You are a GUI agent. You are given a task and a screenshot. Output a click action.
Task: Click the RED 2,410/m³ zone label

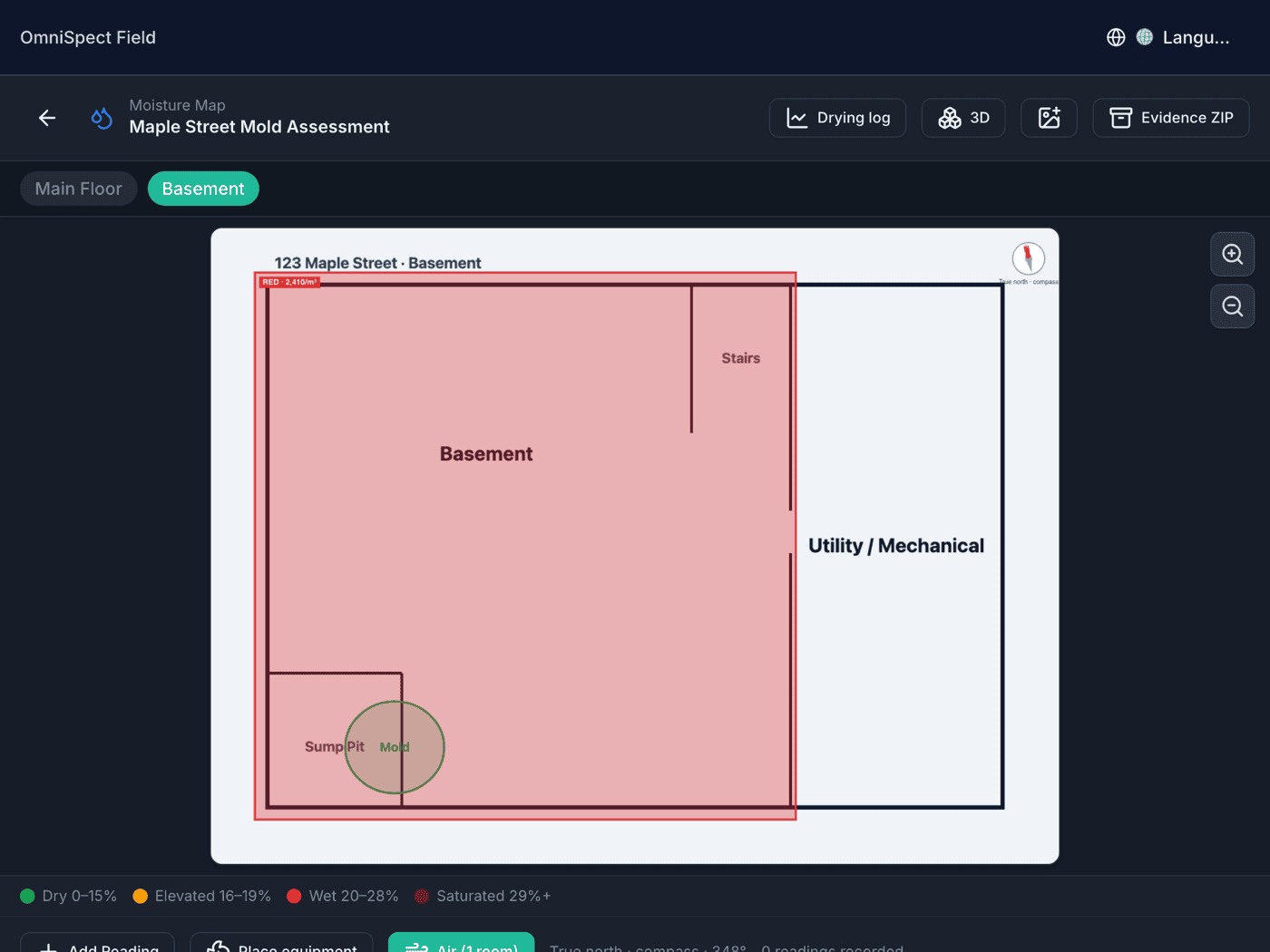290,282
